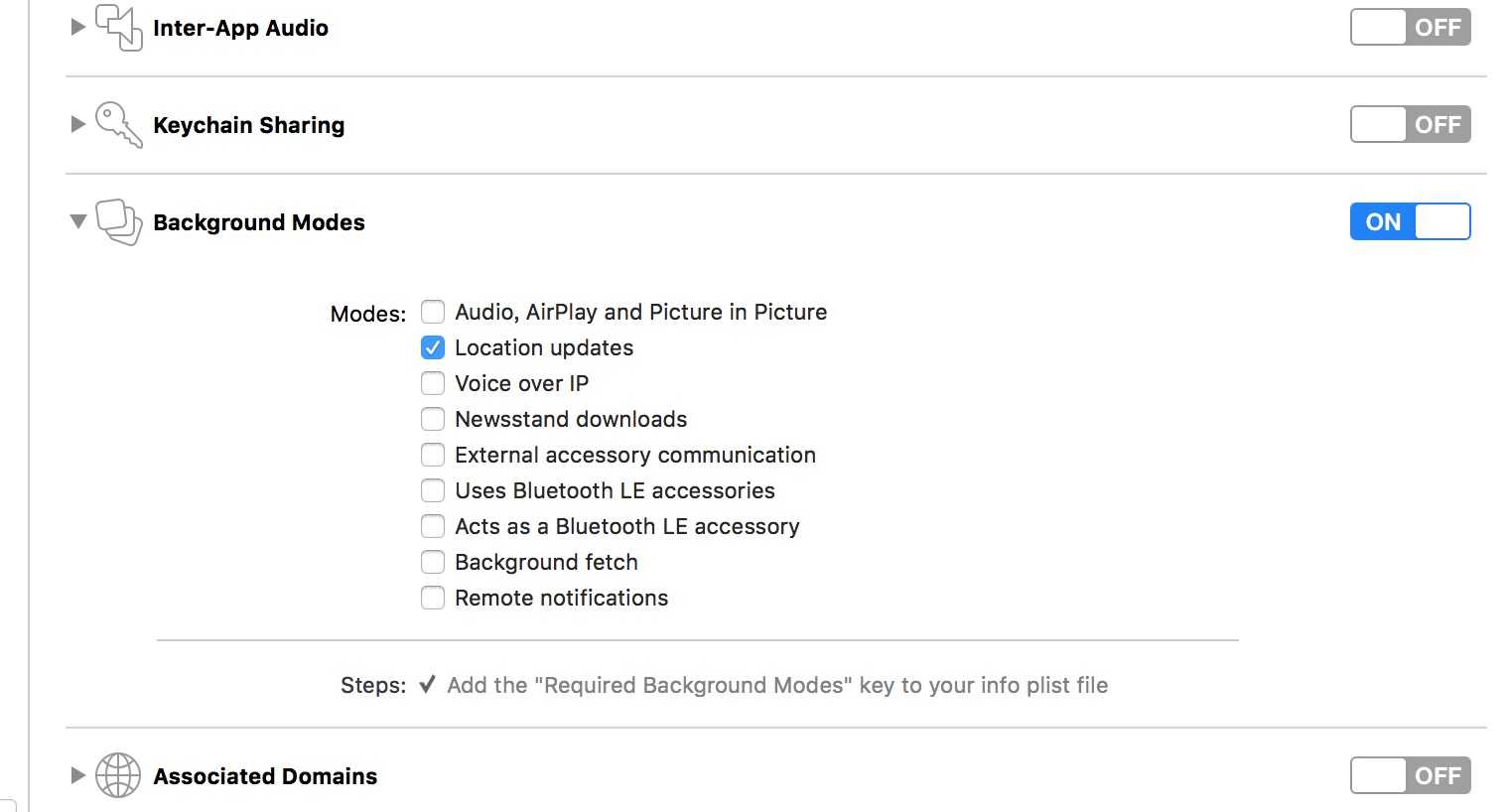Tick the Background fetch checkbox

point(433,562)
